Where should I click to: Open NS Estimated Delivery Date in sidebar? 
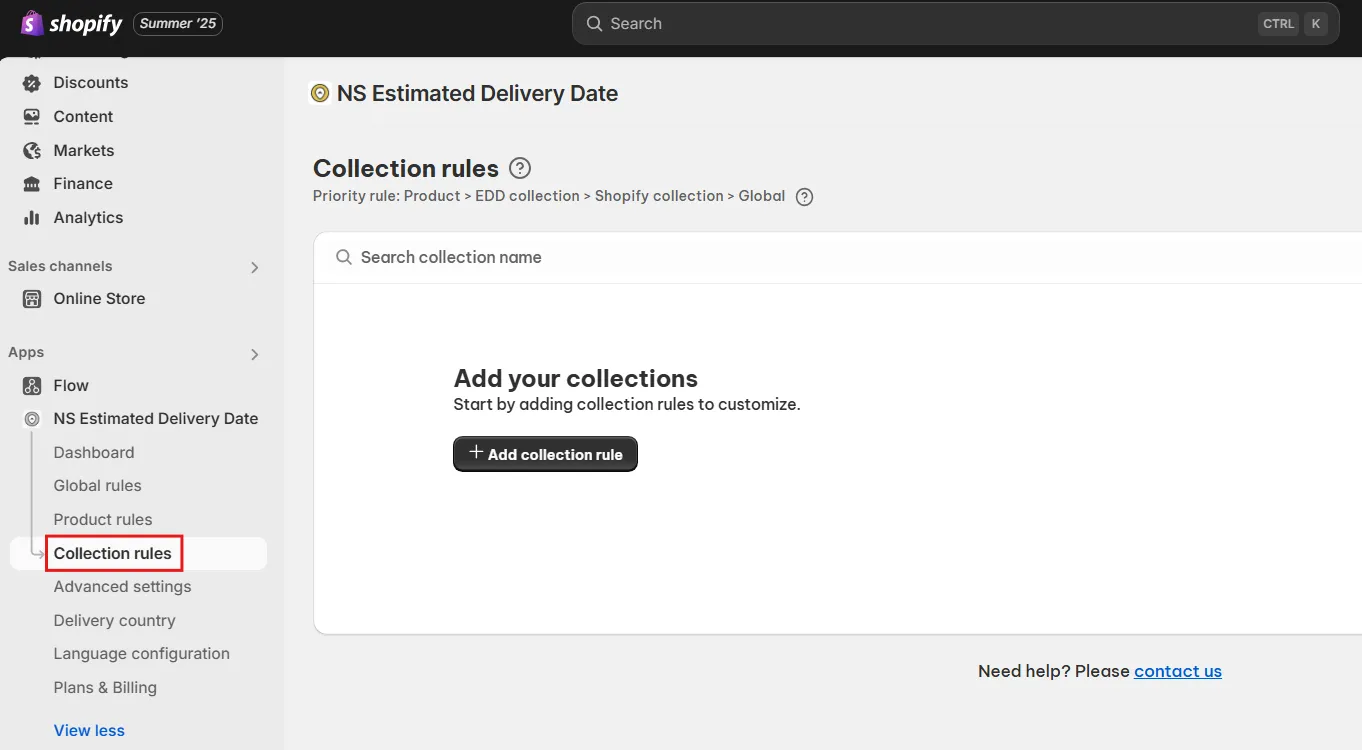pyautogui.click(x=156, y=419)
